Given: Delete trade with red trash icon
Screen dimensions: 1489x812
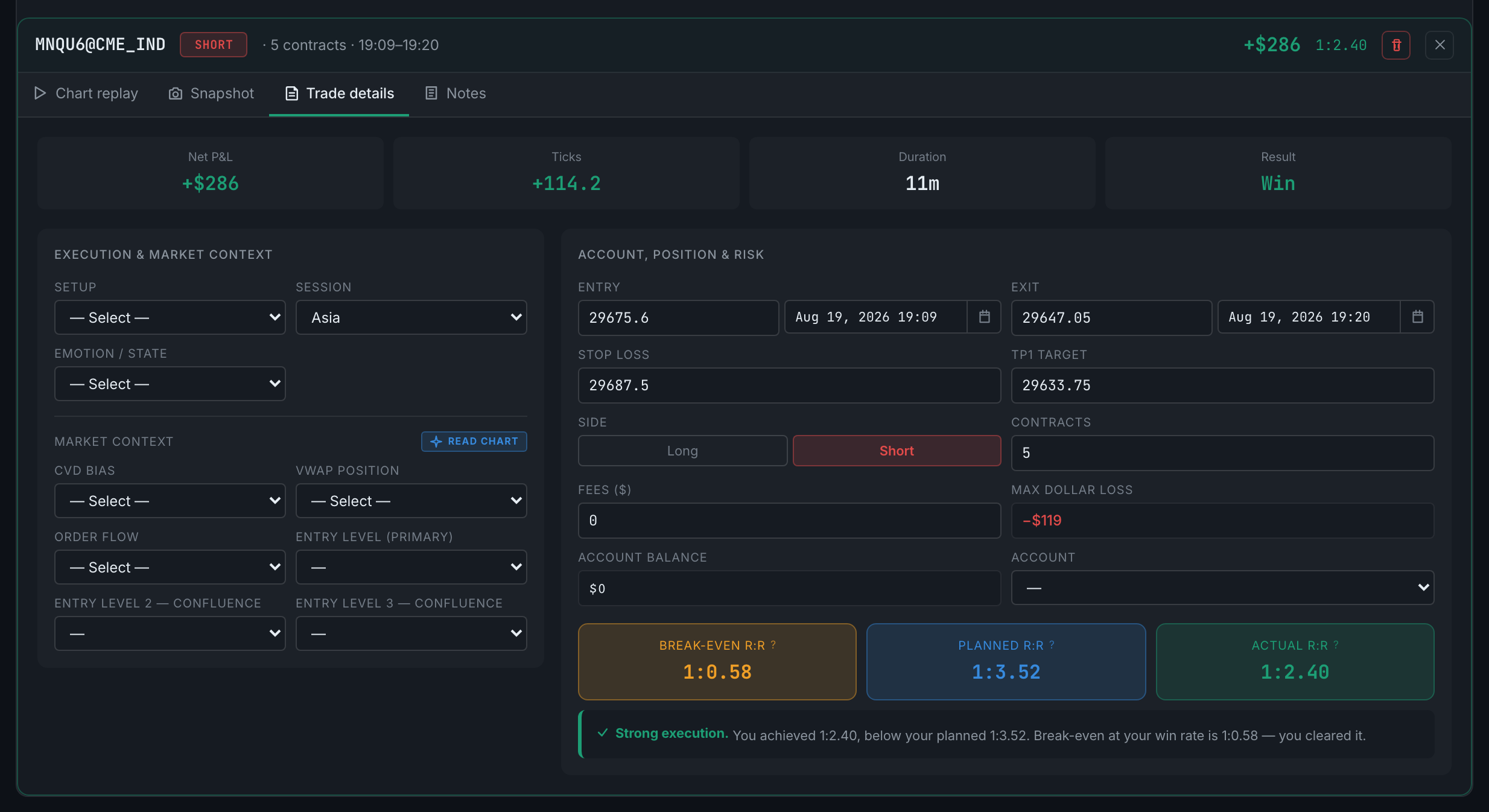Looking at the screenshot, I should click(1396, 45).
